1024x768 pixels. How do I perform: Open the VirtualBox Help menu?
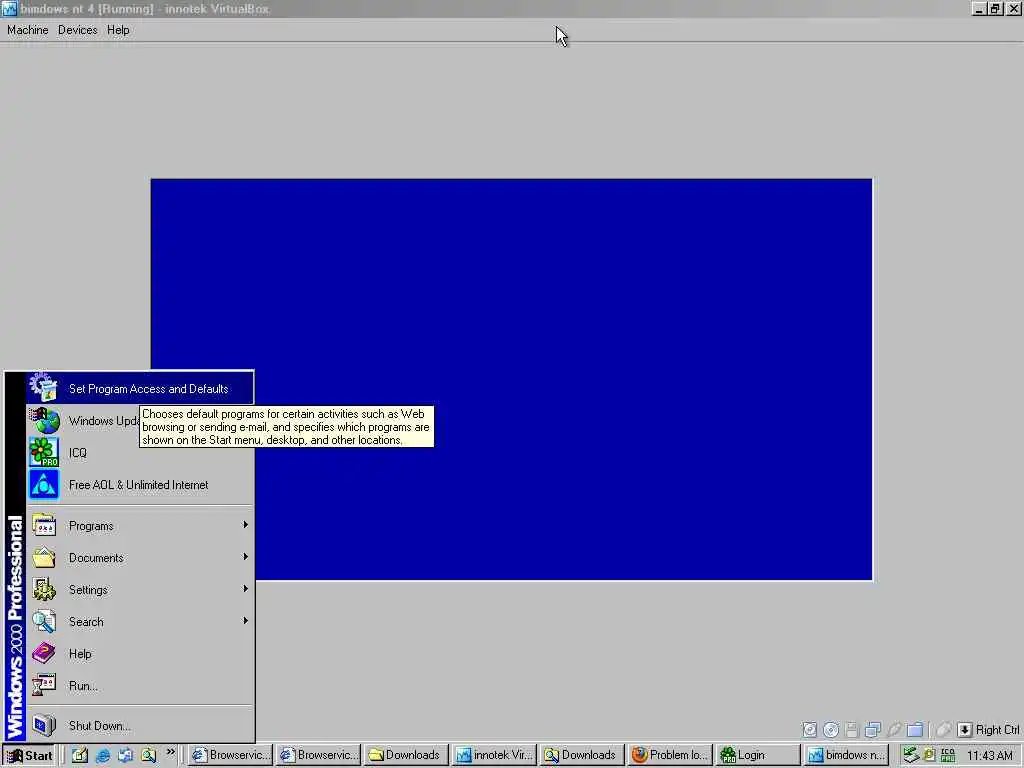(x=118, y=30)
